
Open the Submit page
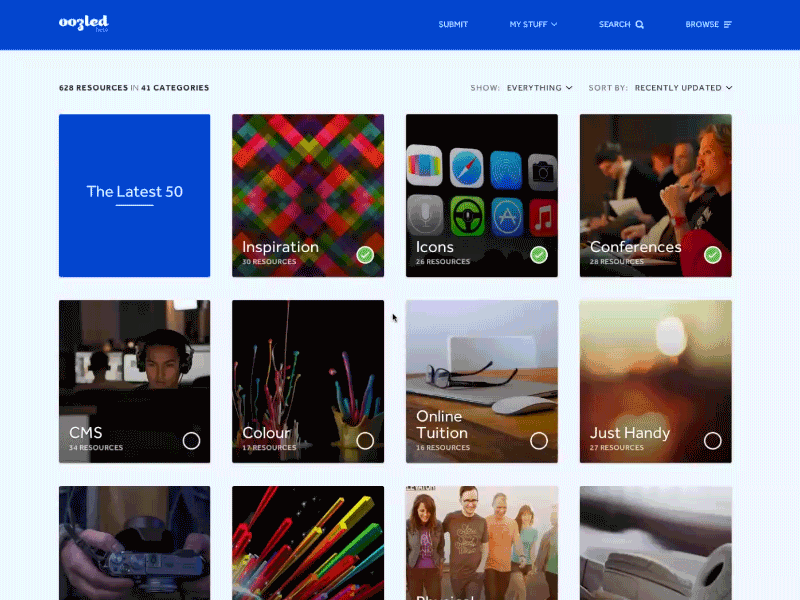coord(453,24)
